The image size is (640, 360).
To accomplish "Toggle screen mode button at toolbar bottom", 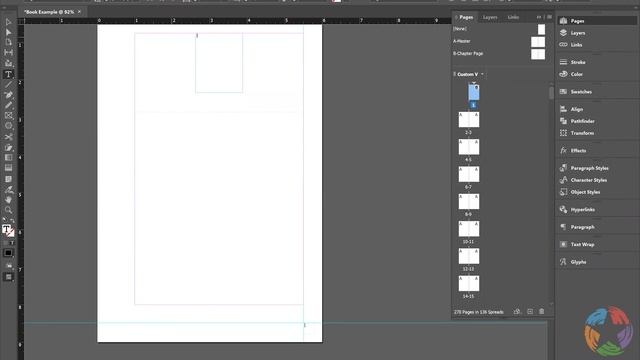I will point(8,277).
